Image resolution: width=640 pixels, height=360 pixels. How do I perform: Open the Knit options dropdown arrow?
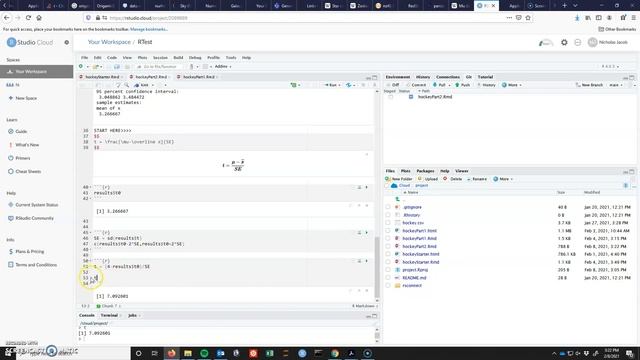click(x=153, y=85)
